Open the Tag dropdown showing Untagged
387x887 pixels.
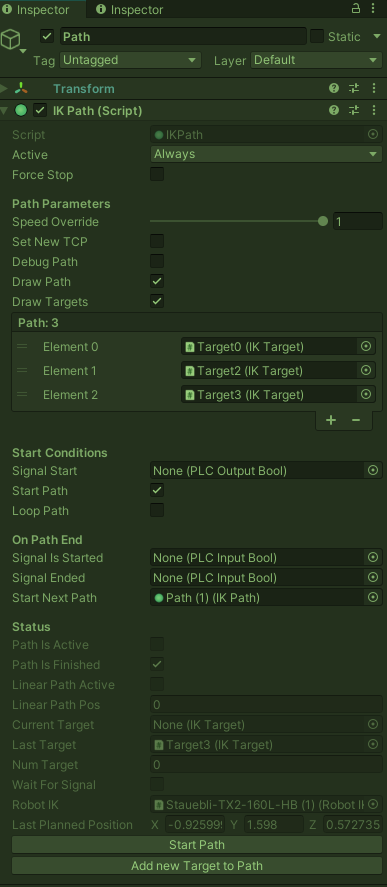tap(130, 60)
